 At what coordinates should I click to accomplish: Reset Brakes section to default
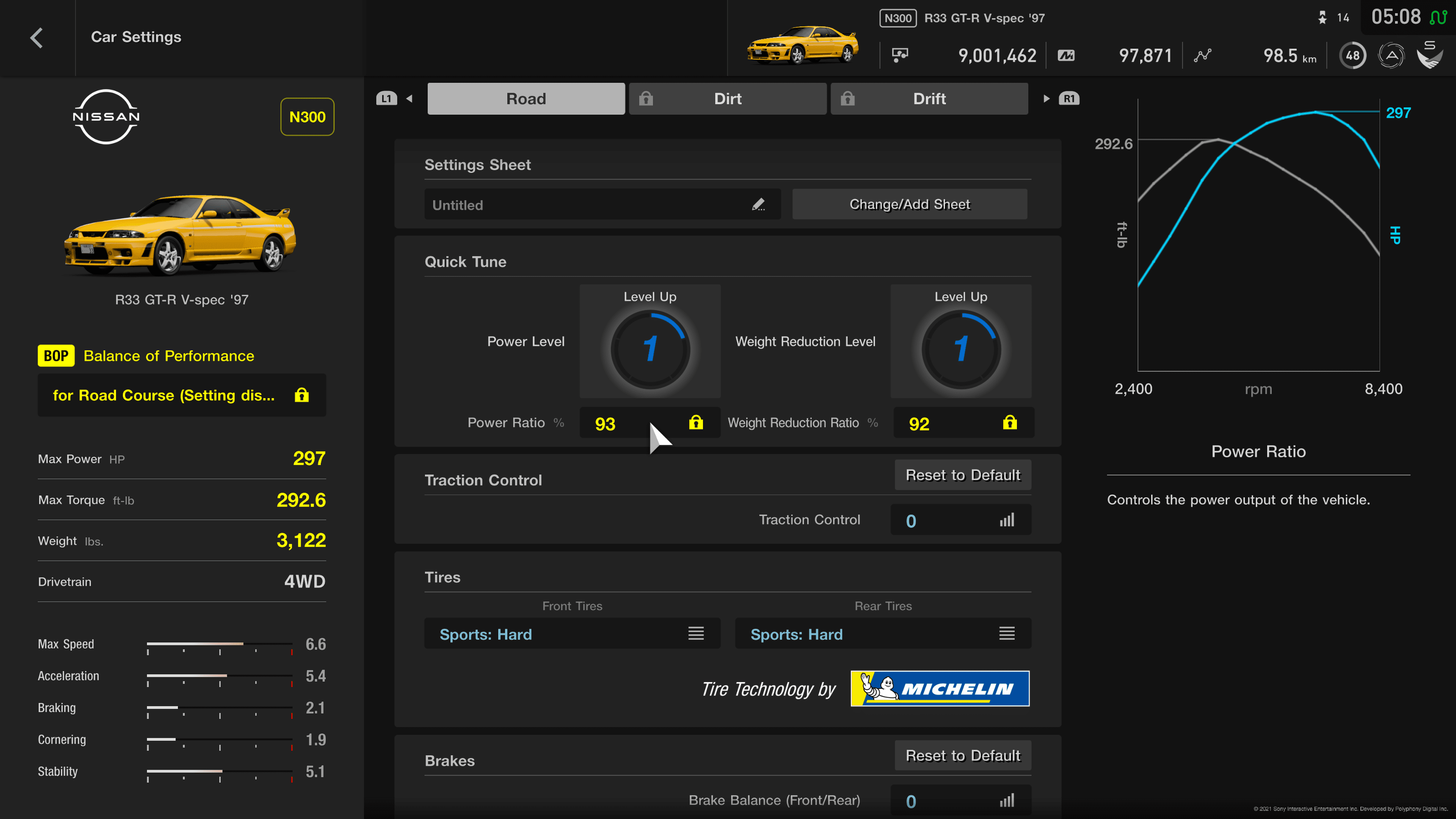click(x=963, y=755)
